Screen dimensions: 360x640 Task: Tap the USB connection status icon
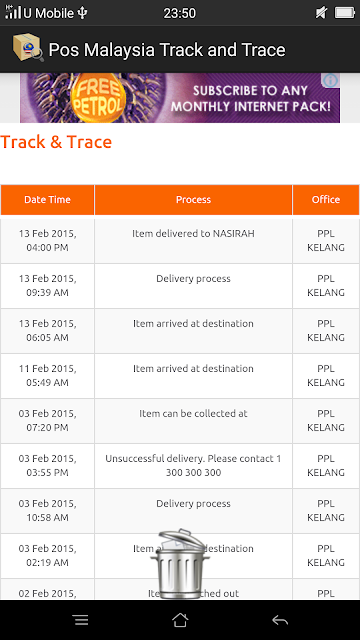click(82, 13)
